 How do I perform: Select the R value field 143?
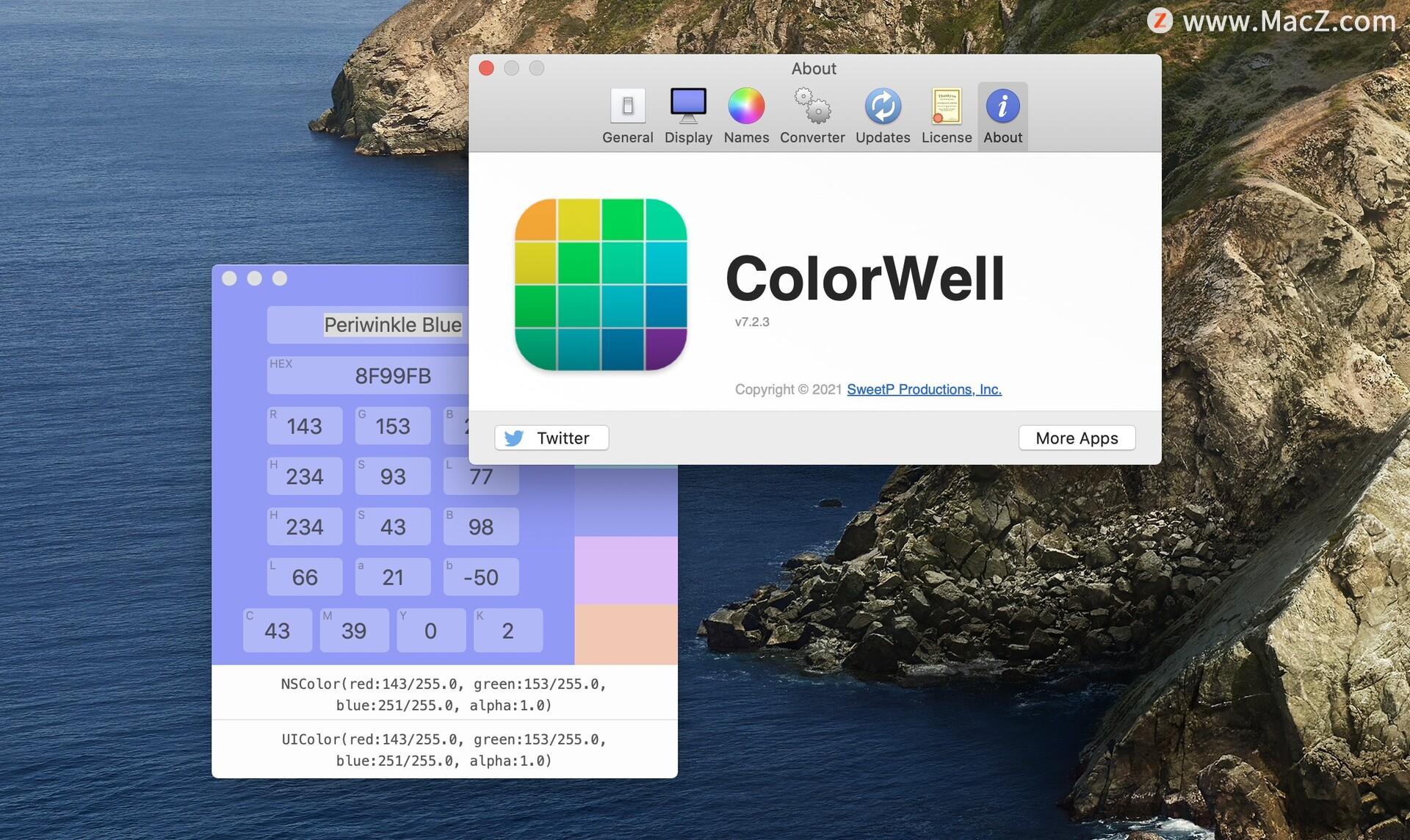tap(305, 426)
